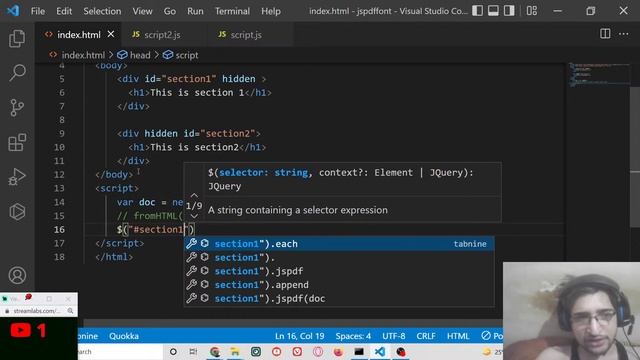Click the streamlabs.com address bar
Screen dimensions: 640x360
coord(36,311)
